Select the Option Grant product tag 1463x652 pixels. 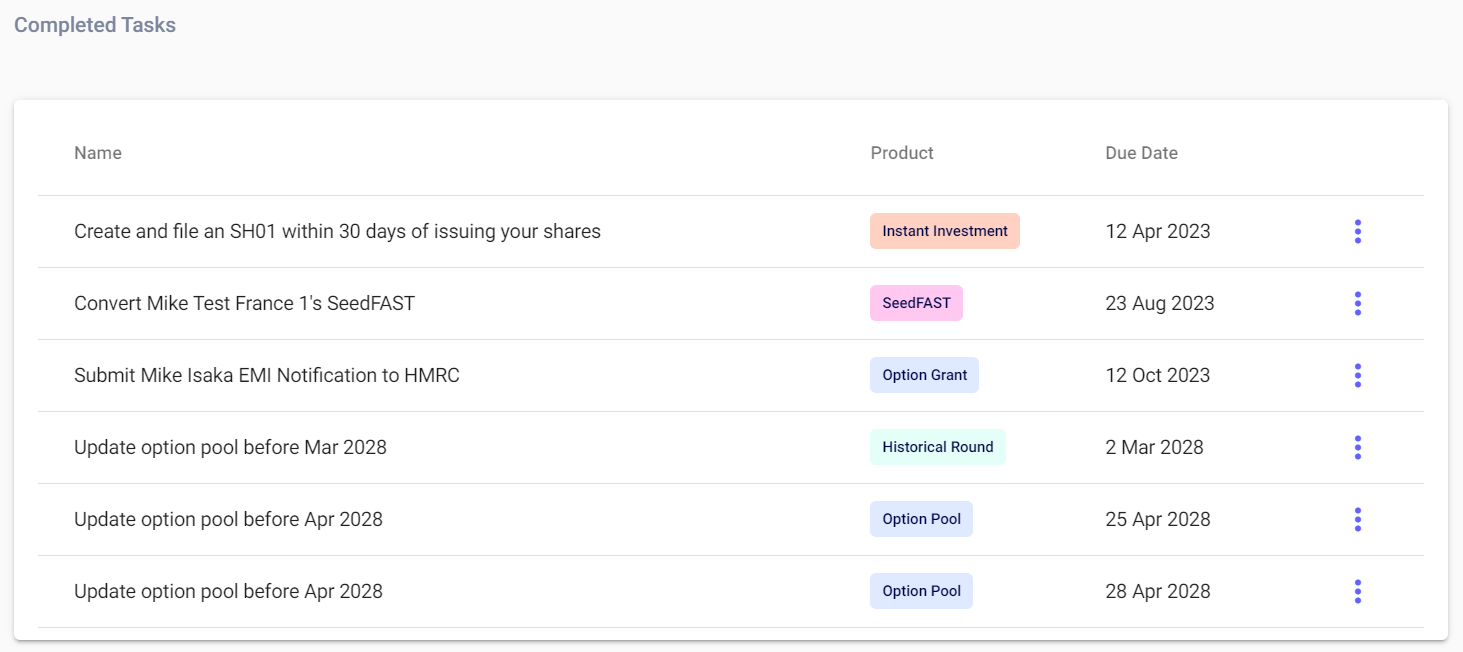point(924,375)
